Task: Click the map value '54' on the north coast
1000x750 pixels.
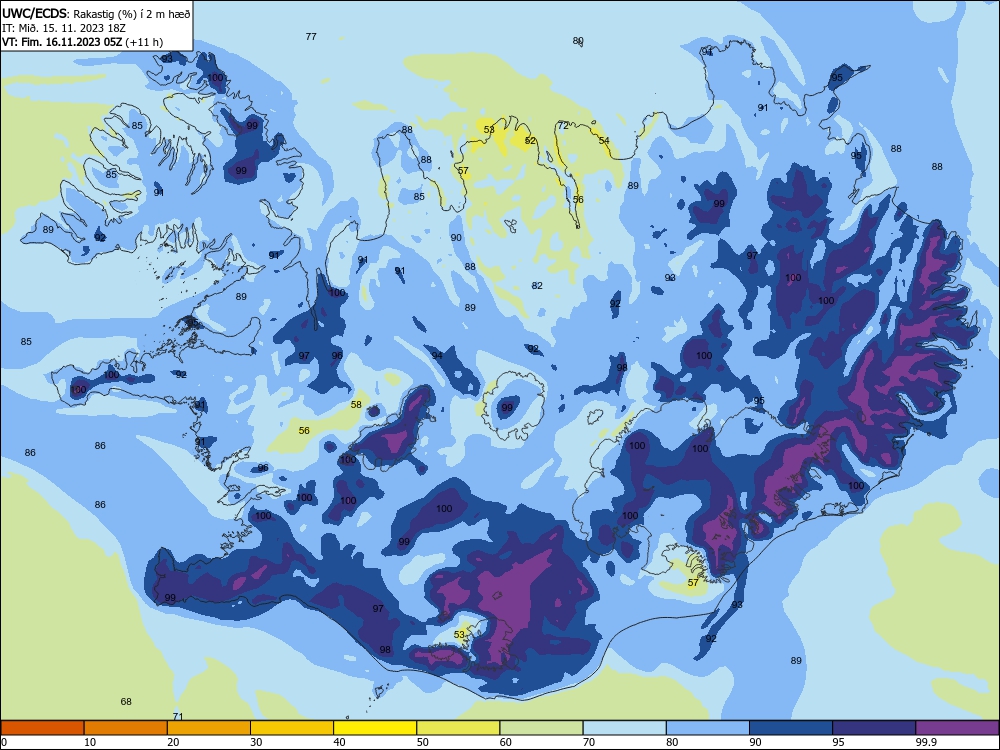Action: [x=604, y=140]
